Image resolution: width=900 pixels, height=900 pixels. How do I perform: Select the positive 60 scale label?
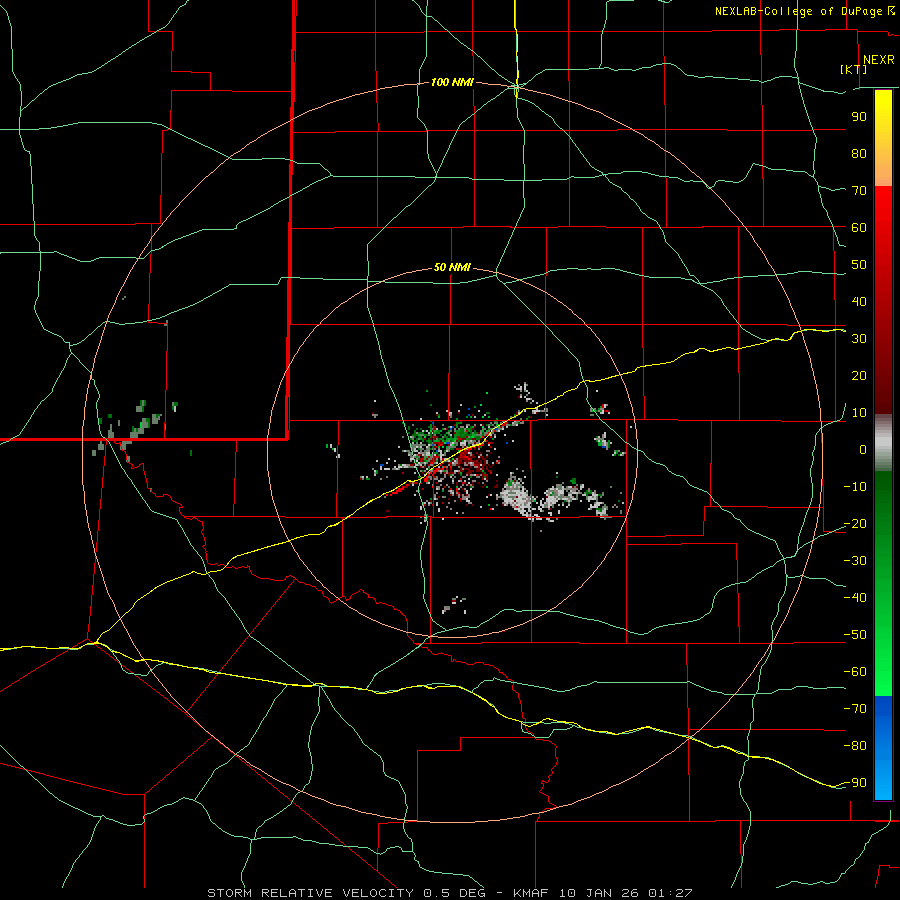coord(859,227)
